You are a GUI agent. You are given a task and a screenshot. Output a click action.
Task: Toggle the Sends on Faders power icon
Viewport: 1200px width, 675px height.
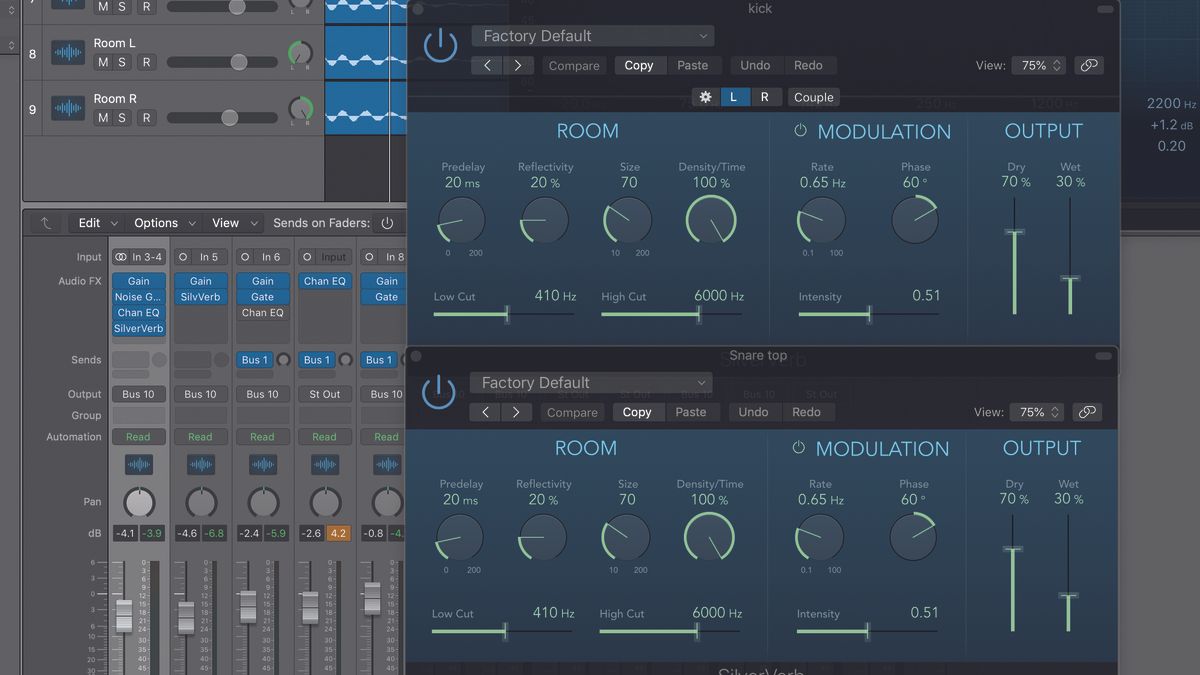point(388,222)
